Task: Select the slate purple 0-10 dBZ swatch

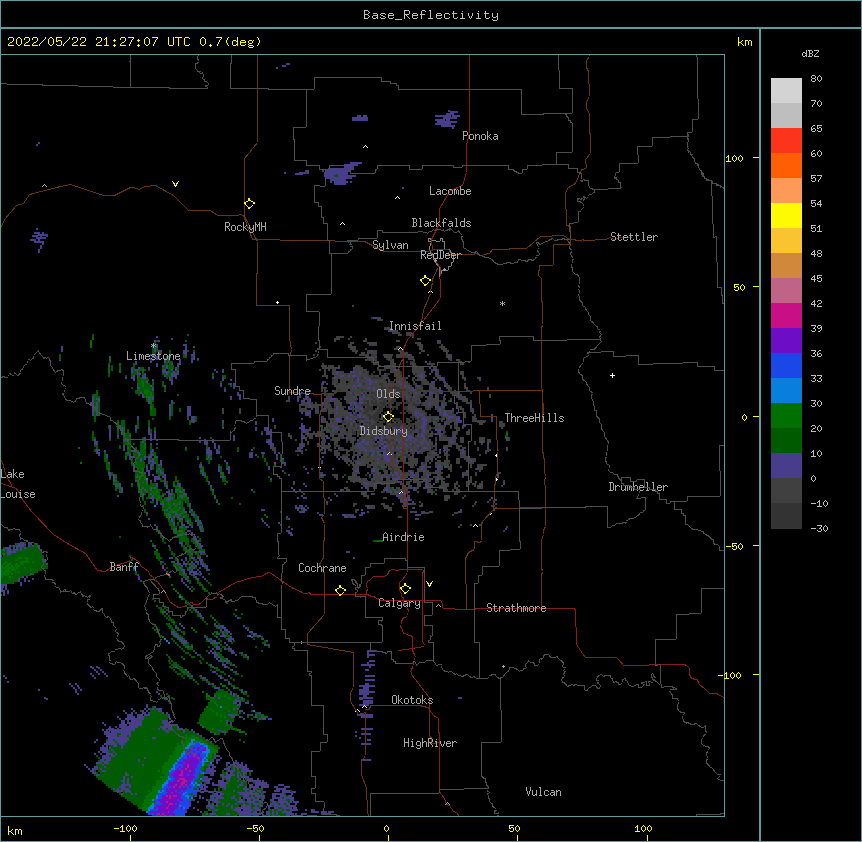Action: point(786,466)
